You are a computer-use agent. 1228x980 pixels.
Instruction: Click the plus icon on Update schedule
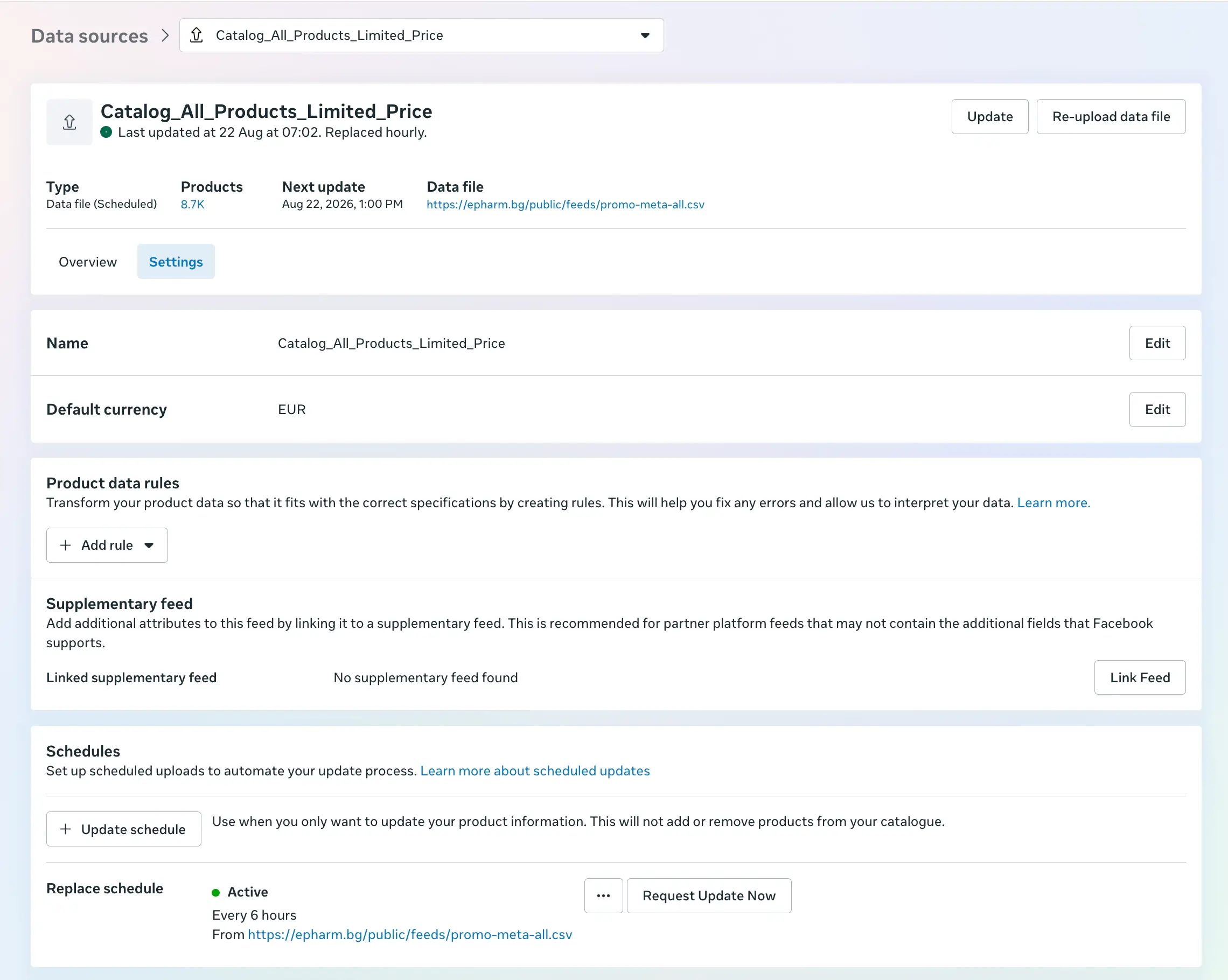(66, 829)
